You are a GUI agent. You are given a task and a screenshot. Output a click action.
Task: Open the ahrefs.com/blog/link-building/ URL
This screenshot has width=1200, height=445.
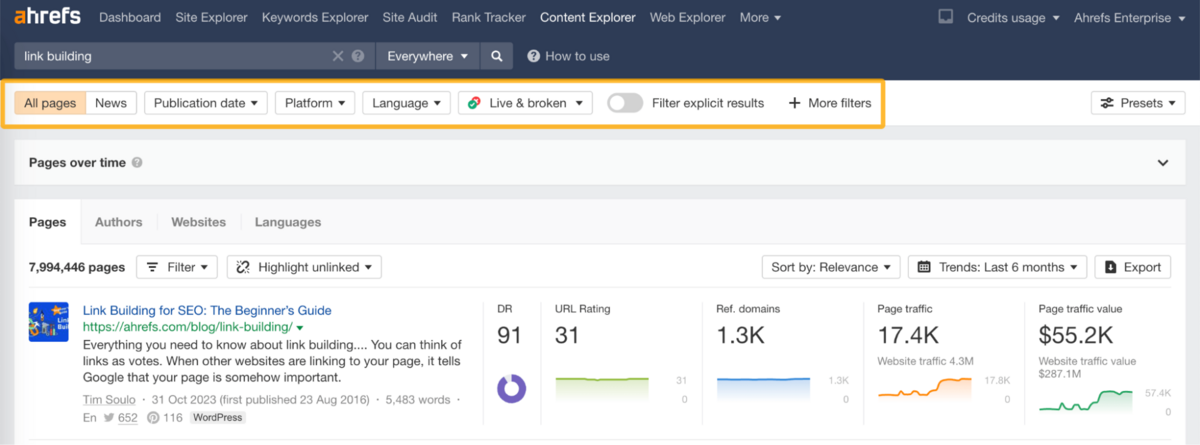pyautogui.click(x=188, y=327)
